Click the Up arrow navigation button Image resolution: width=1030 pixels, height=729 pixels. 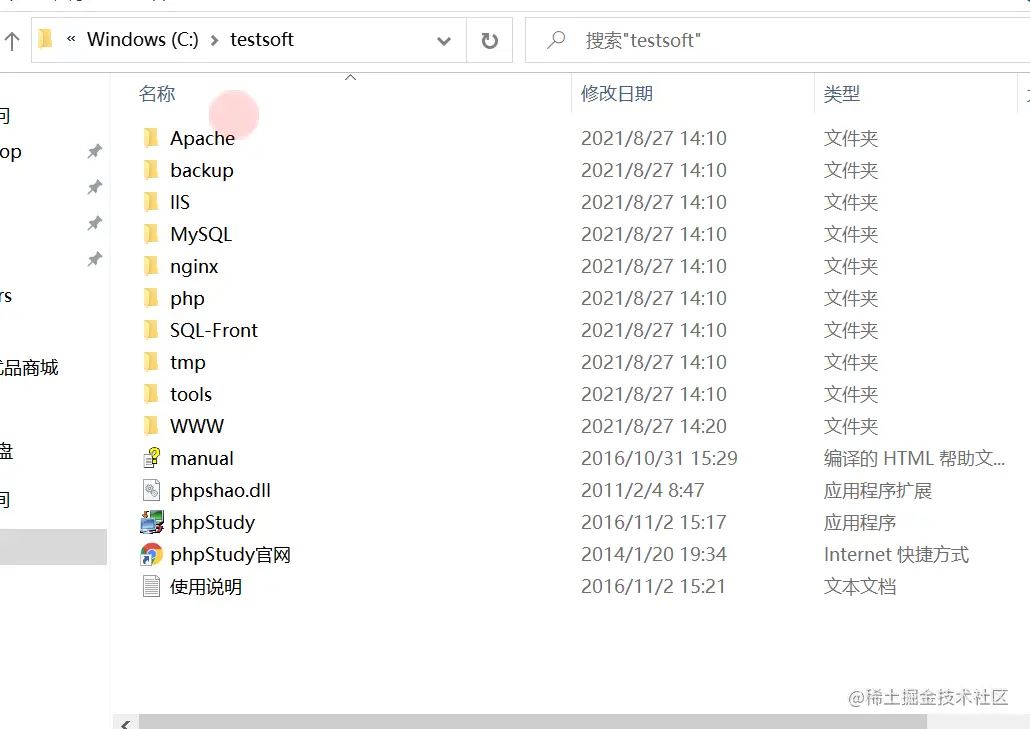[12, 41]
